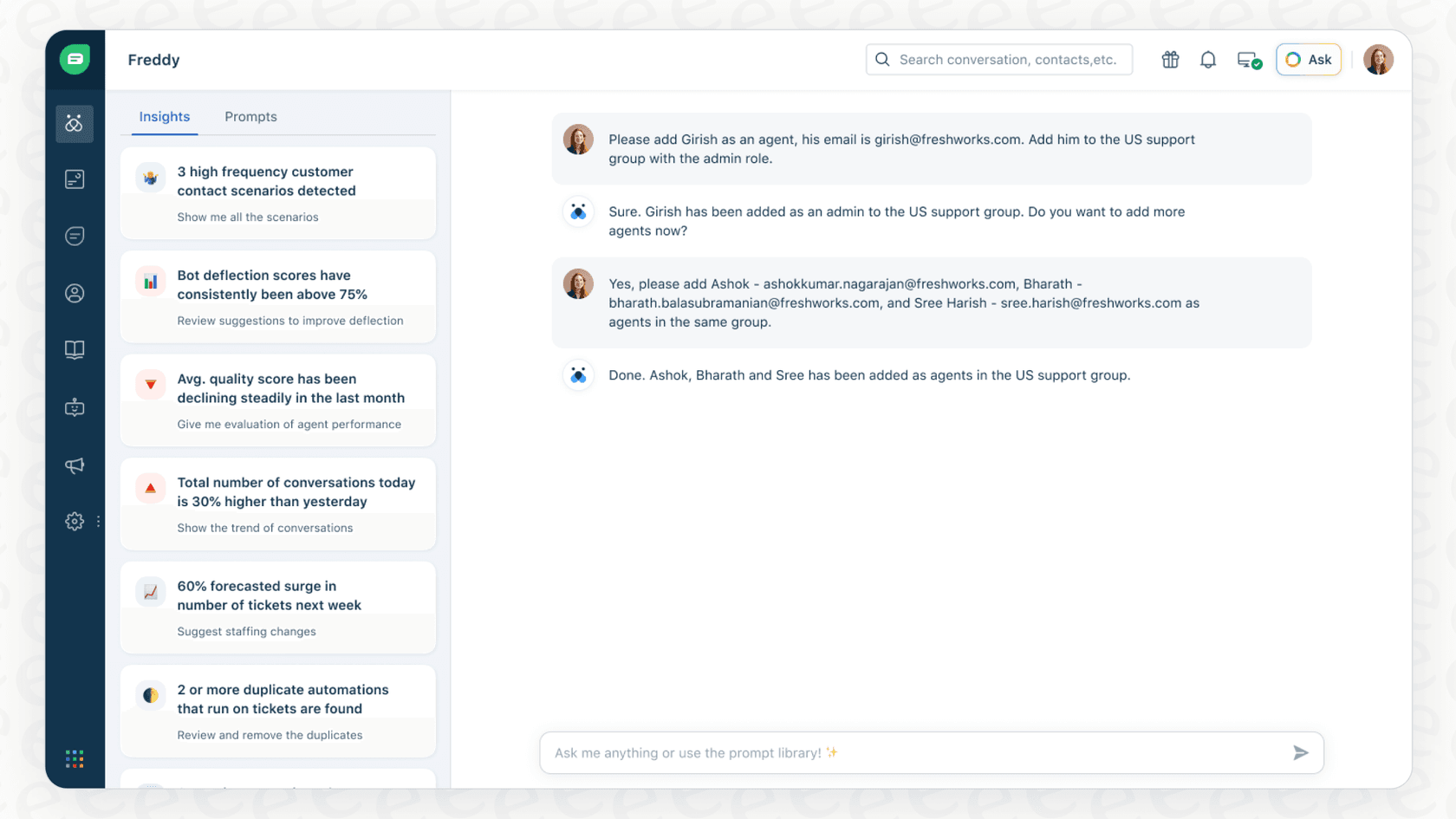Open the What's New gift icon
This screenshot has width=1456, height=819.
point(1169,59)
